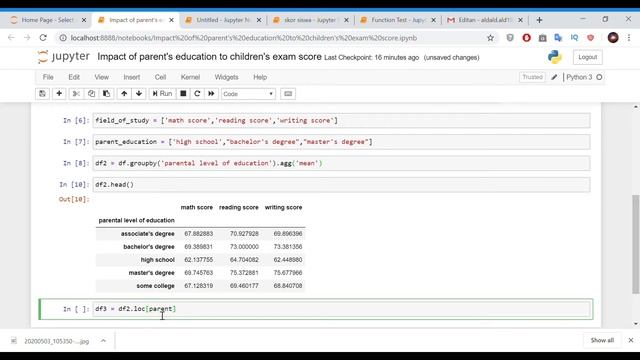This screenshot has height=360, width=640.
Task: Expand the downloaded jpg file options
Action: coord(103,341)
